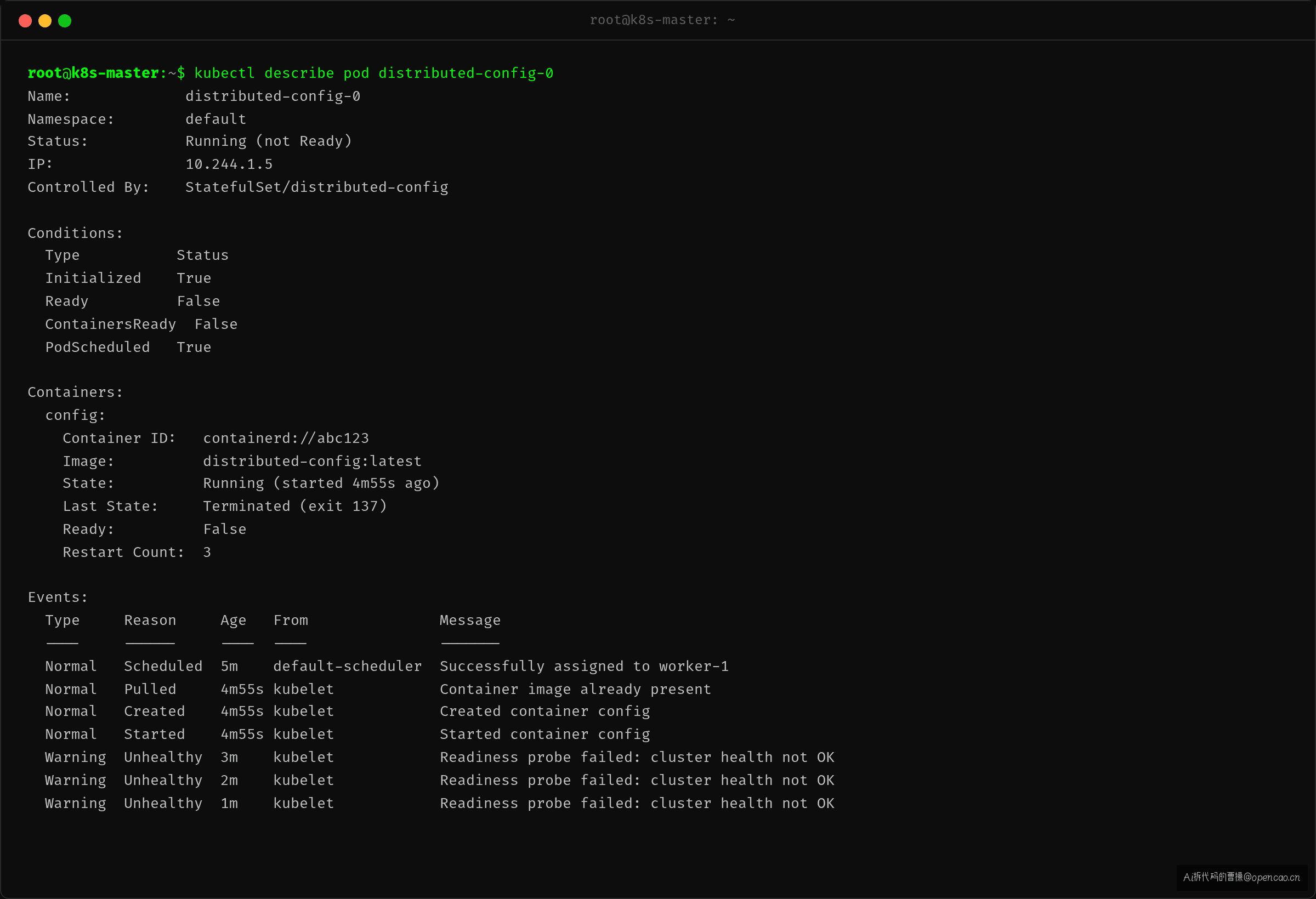Click the readiness probe failure from 3m ago
1316x899 pixels.
(x=637, y=758)
